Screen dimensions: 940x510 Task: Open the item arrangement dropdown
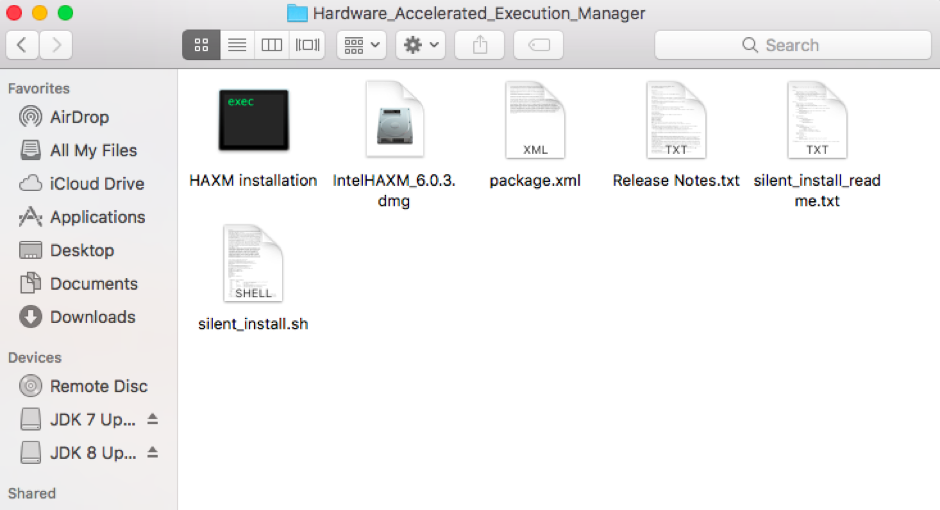pos(361,45)
